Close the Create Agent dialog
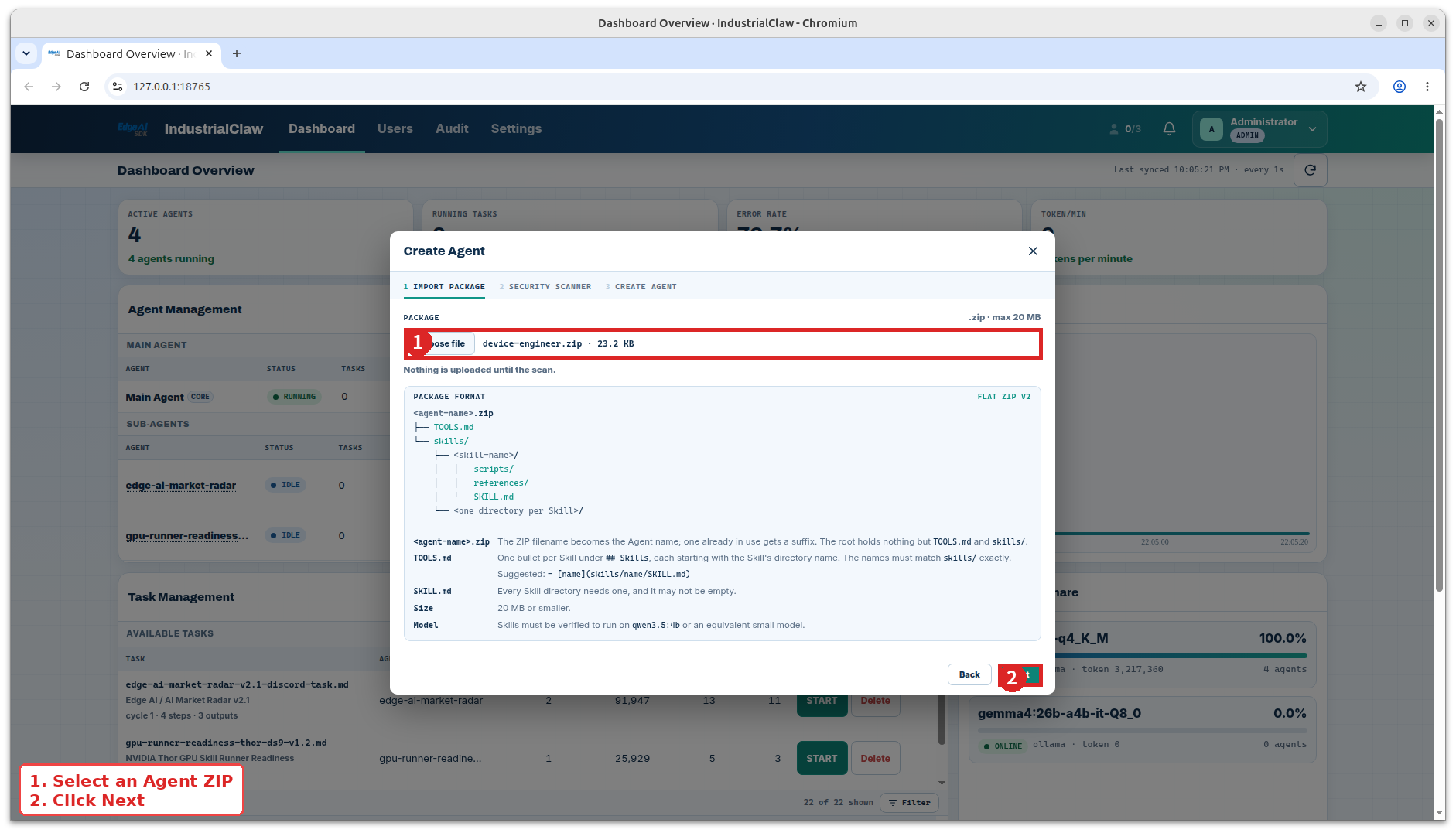 click(x=1033, y=251)
